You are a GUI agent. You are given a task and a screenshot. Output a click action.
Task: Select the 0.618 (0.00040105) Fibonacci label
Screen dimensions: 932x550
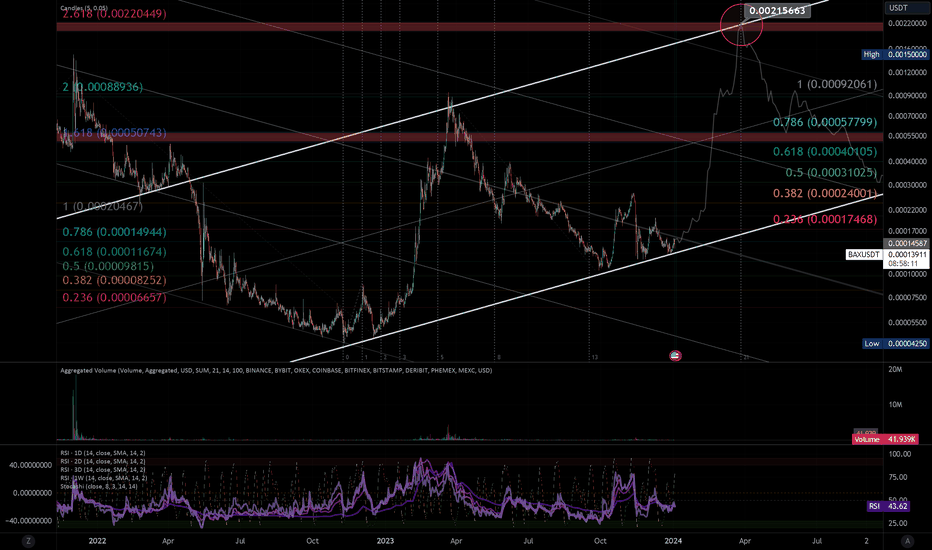[825, 152]
